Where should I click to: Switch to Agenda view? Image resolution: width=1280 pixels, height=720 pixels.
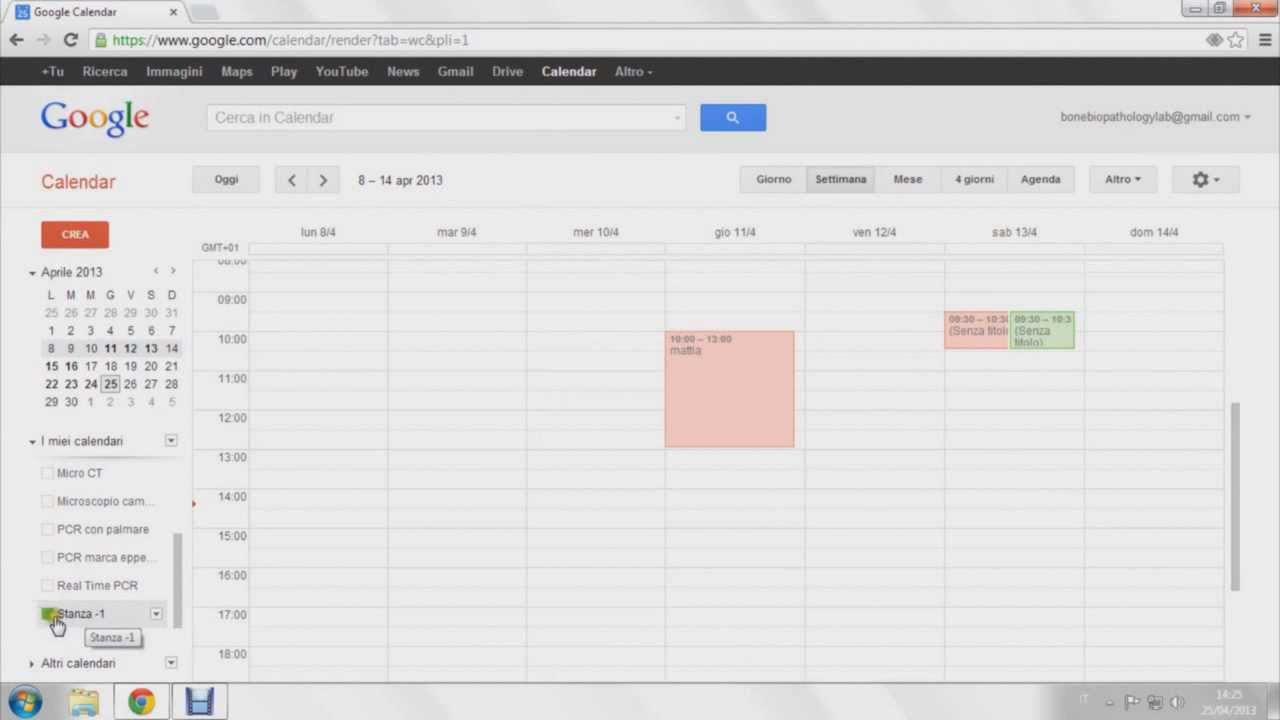[x=1040, y=180]
